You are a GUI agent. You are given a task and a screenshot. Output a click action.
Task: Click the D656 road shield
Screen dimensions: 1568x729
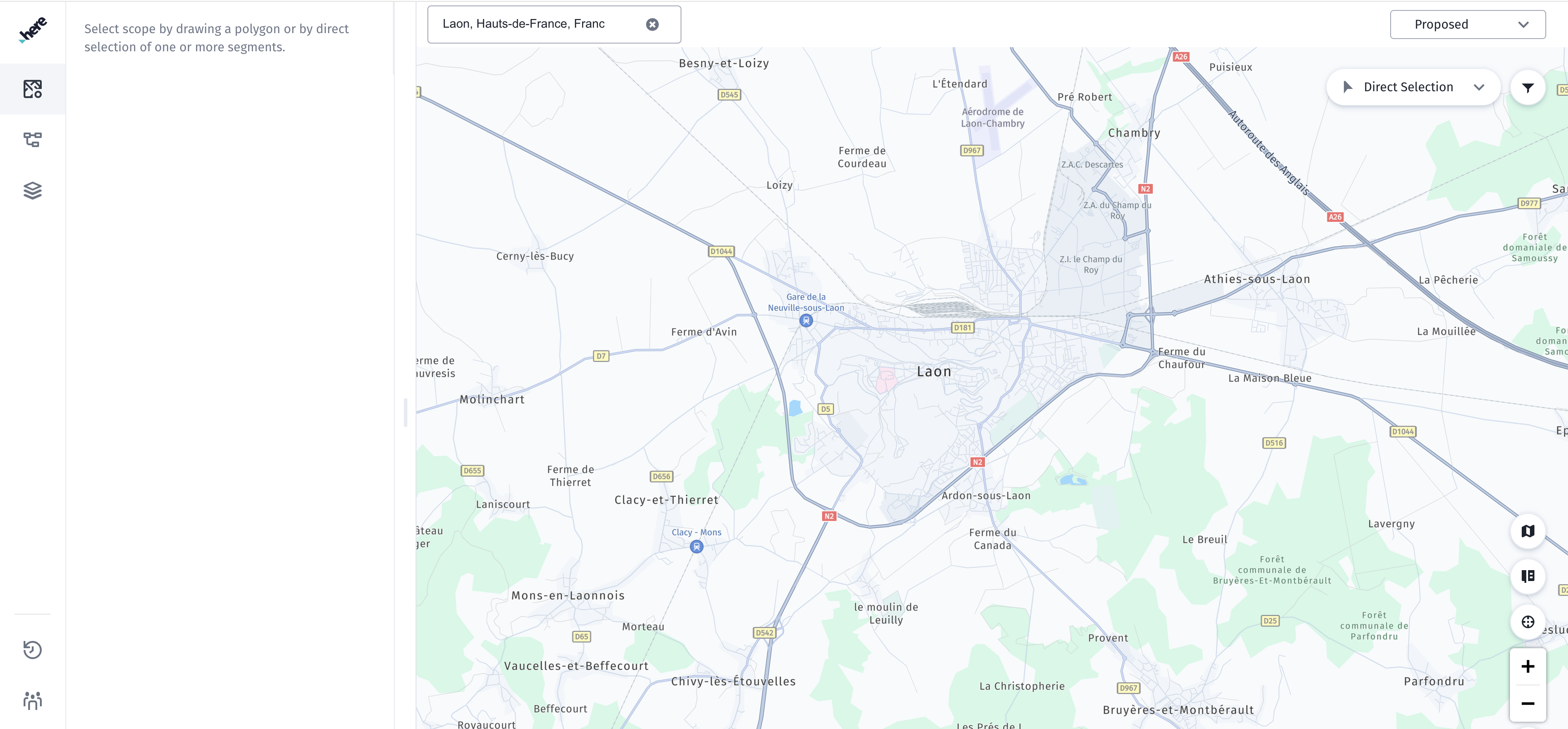(x=661, y=477)
